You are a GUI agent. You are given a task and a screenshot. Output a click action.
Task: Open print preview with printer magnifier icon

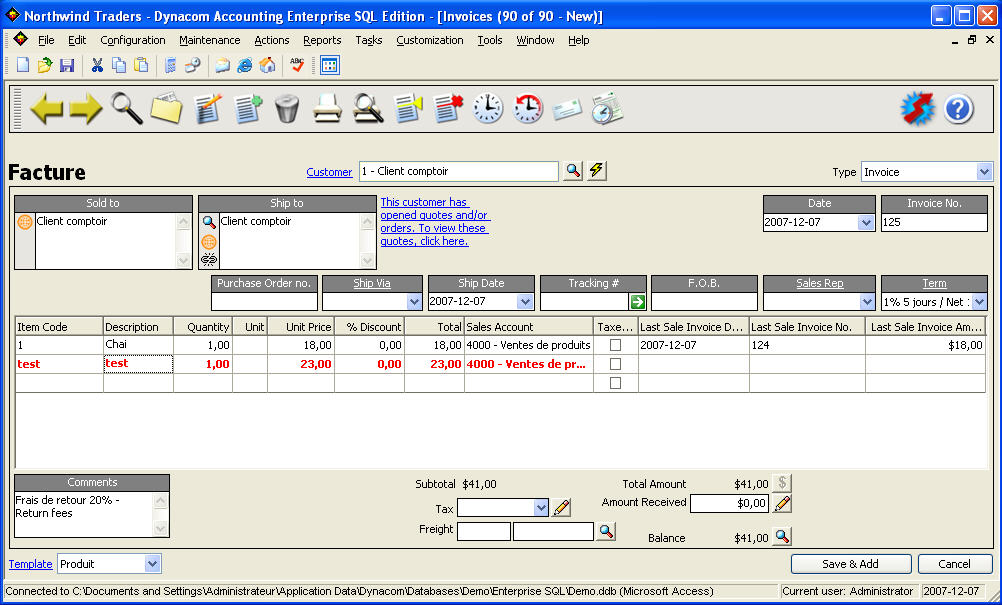[368, 109]
